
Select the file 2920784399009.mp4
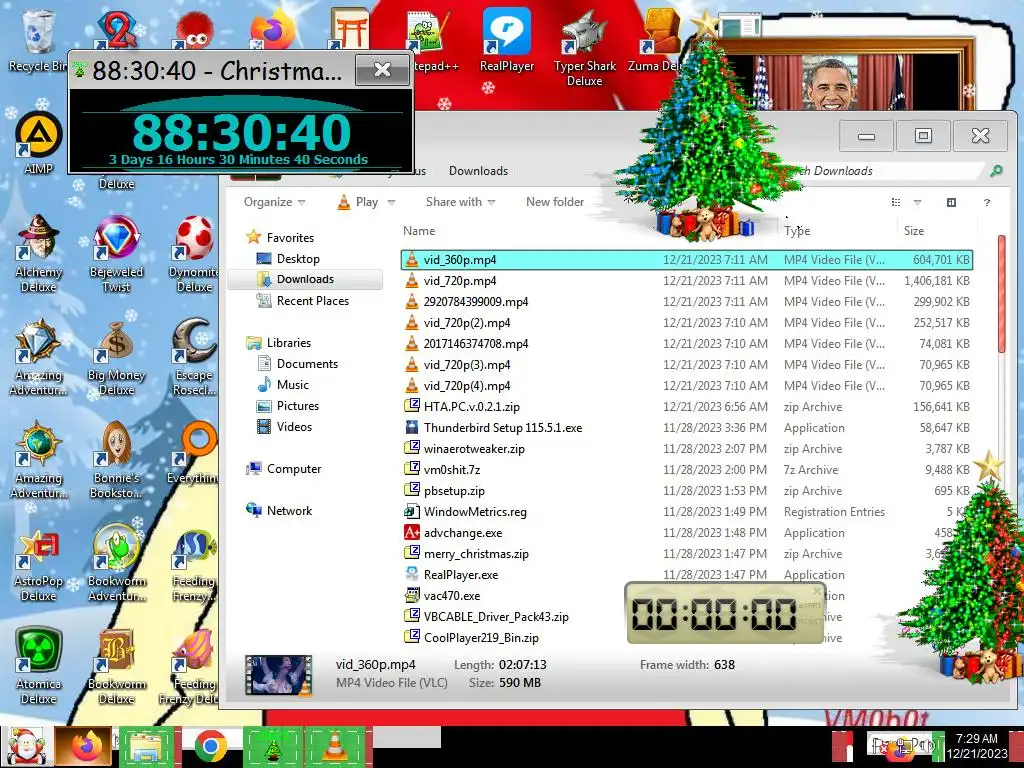[x=687, y=302]
